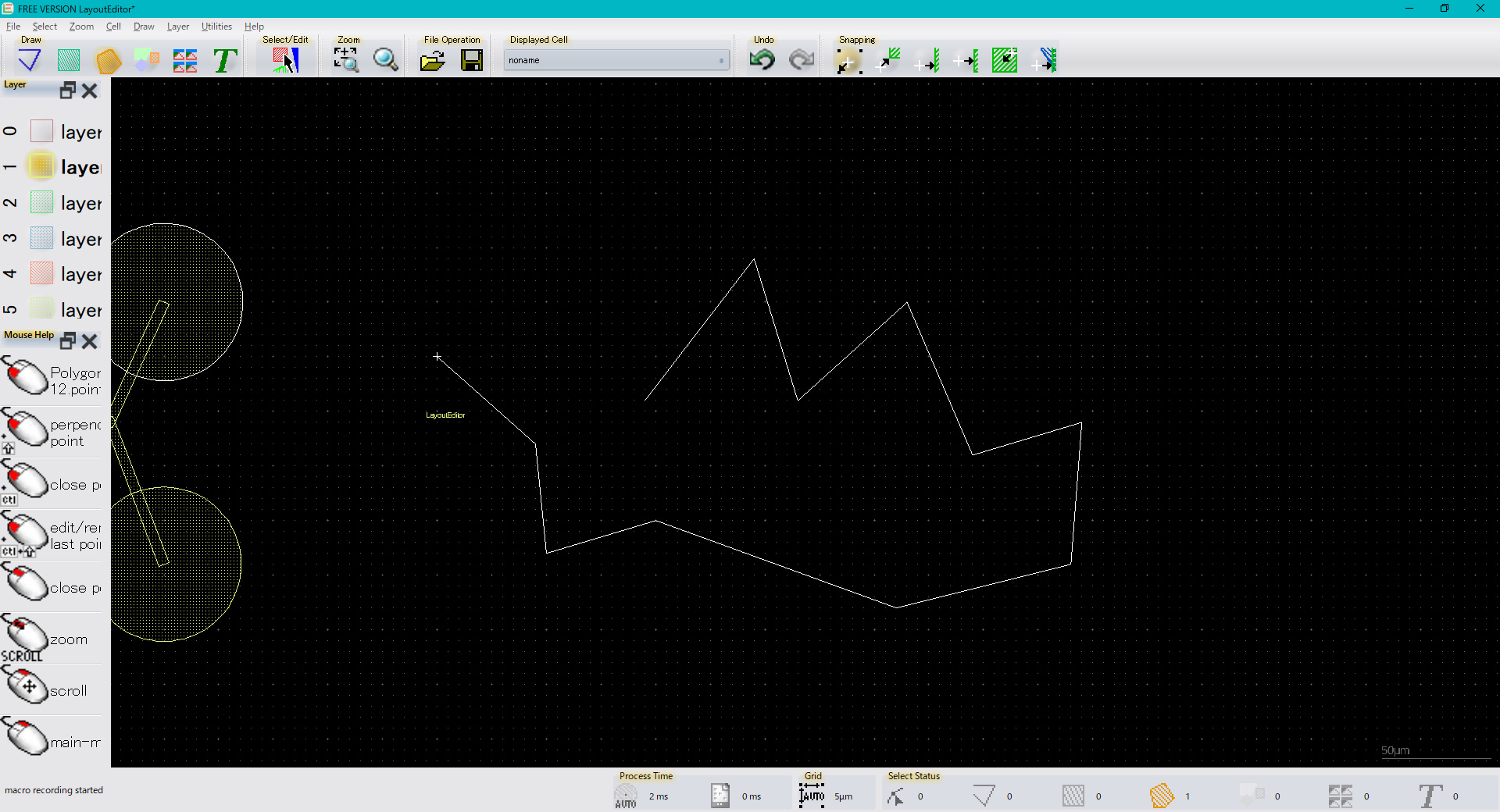This screenshot has width=1500, height=812.
Task: Click the Grid AUTO button
Action: [x=812, y=796]
